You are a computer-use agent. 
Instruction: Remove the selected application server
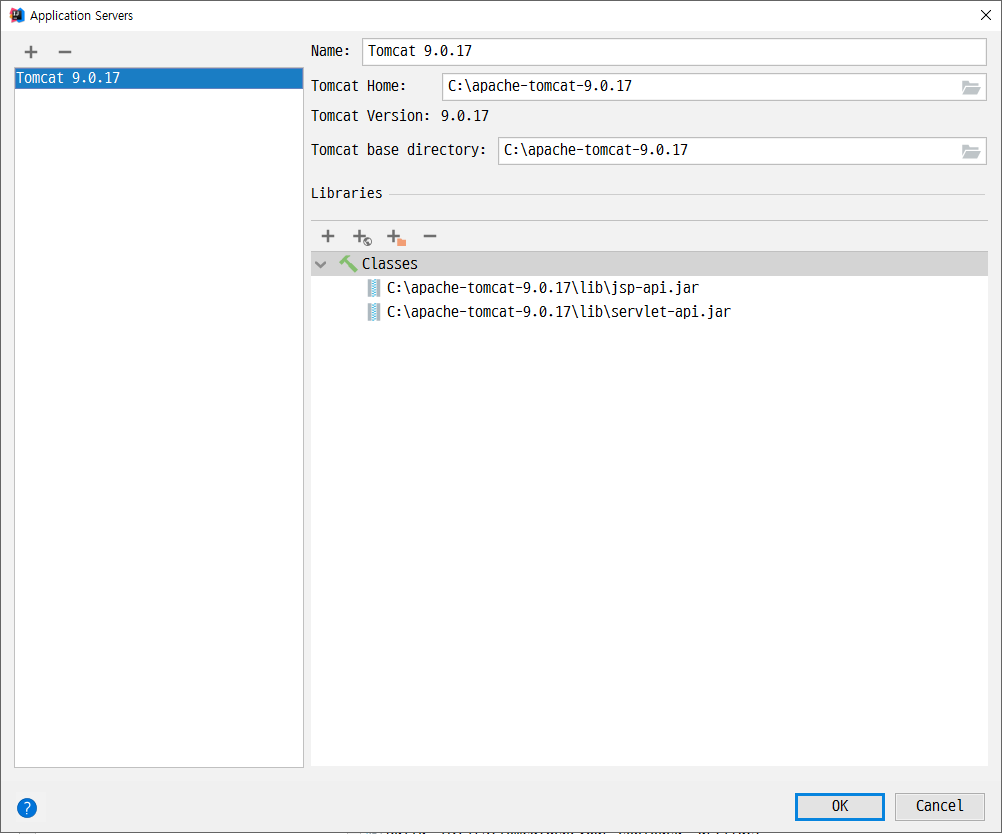click(x=65, y=52)
